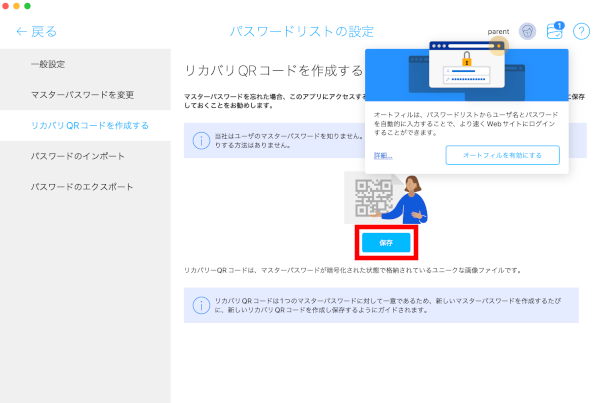
Task: Click the blue 保存 button
Action: [386, 243]
